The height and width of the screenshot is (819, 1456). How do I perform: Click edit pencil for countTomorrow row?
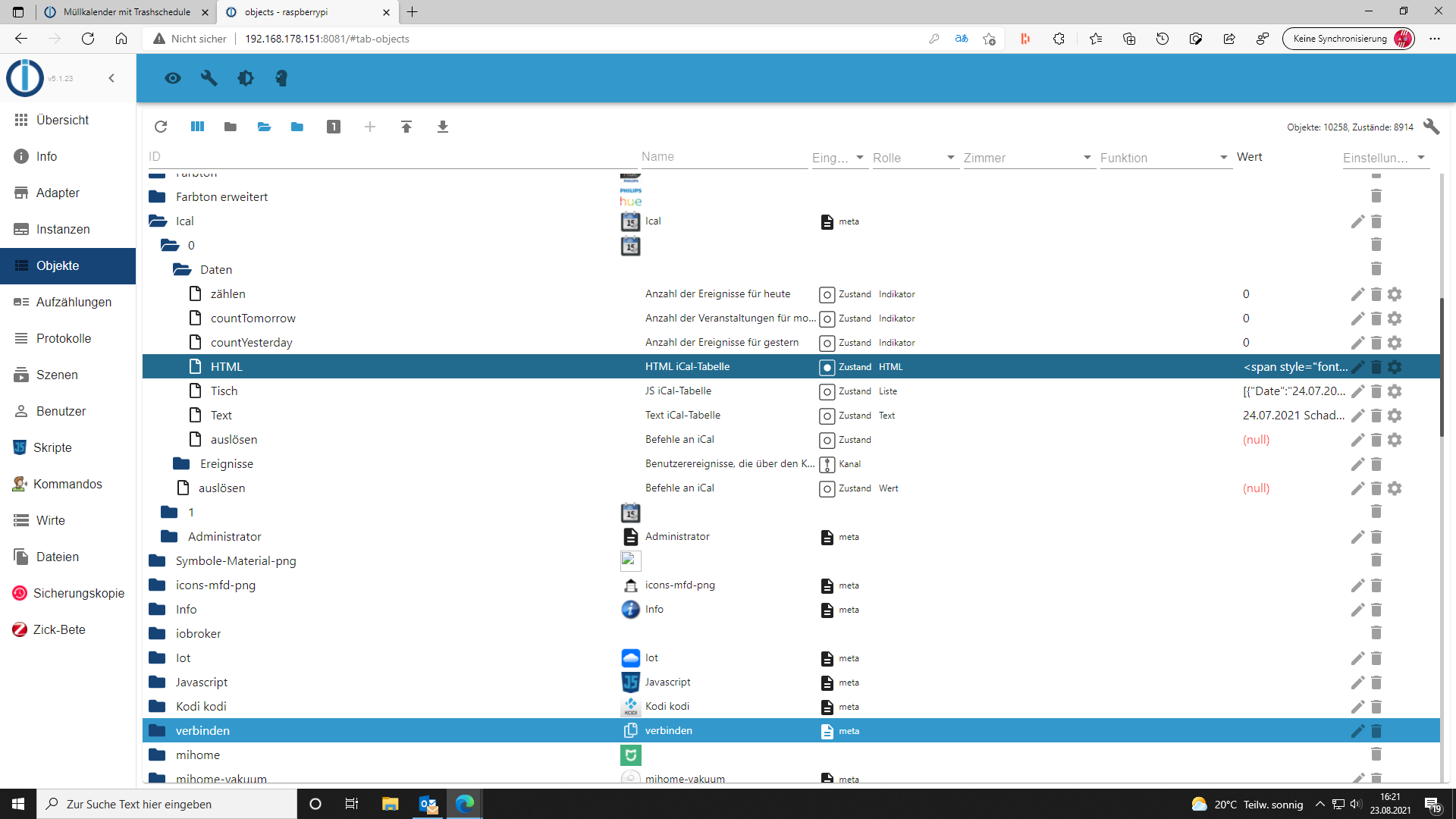(x=1357, y=318)
